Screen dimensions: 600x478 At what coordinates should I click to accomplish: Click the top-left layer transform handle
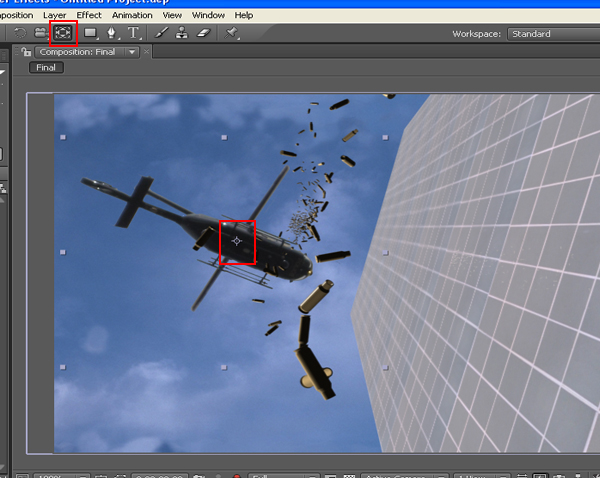pos(63,137)
